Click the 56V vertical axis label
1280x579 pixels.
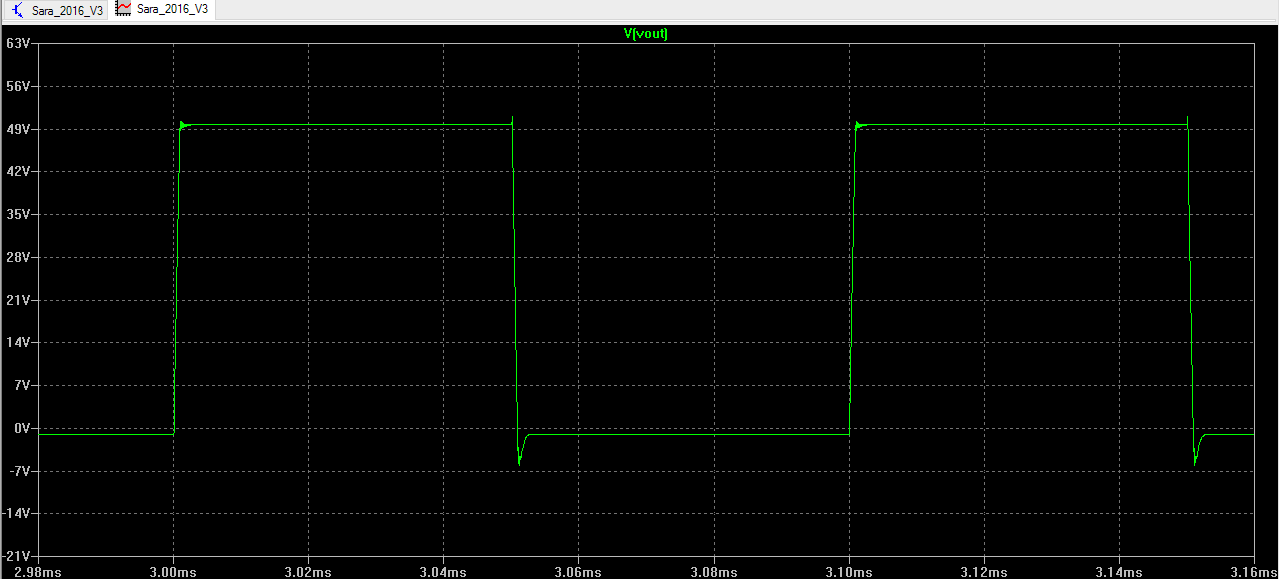pos(20,87)
